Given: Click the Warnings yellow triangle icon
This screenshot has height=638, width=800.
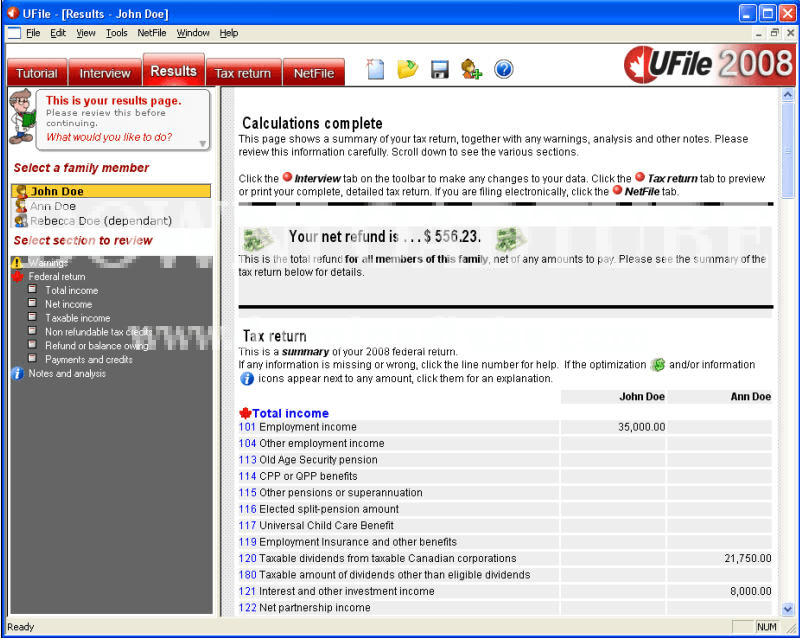Looking at the screenshot, I should (17, 263).
